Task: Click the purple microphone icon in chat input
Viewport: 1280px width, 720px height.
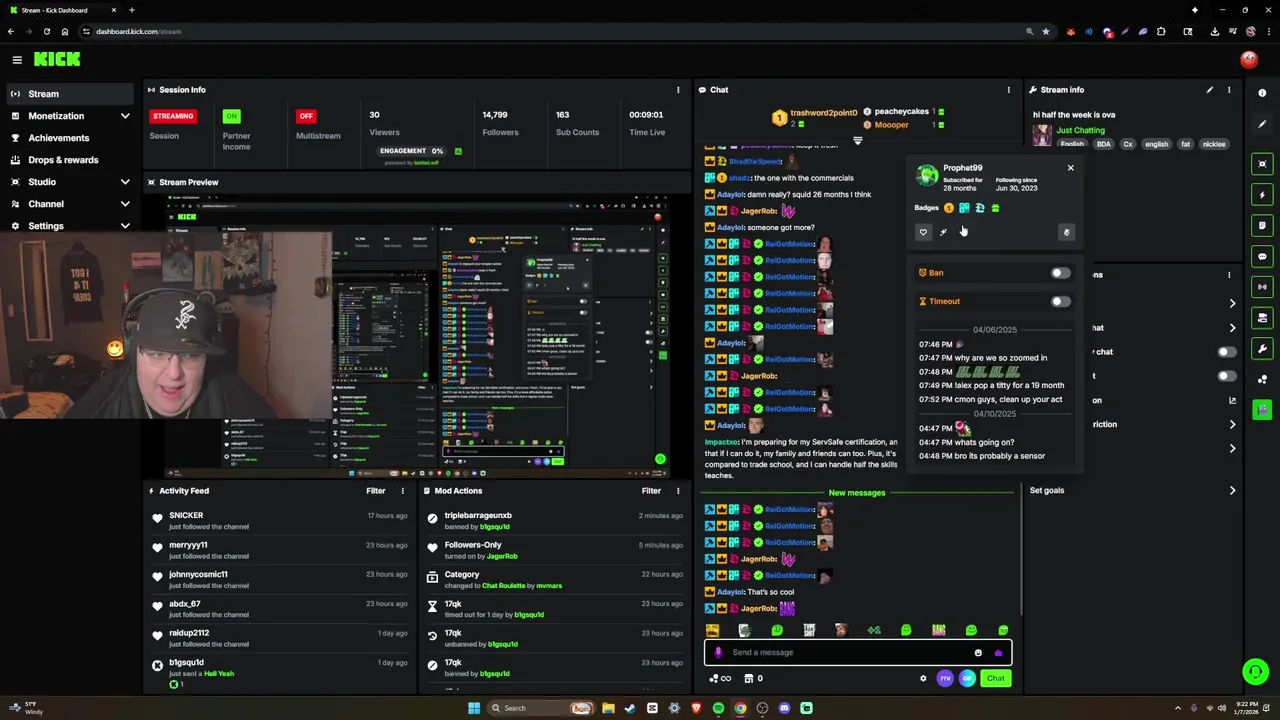Action: (x=718, y=652)
